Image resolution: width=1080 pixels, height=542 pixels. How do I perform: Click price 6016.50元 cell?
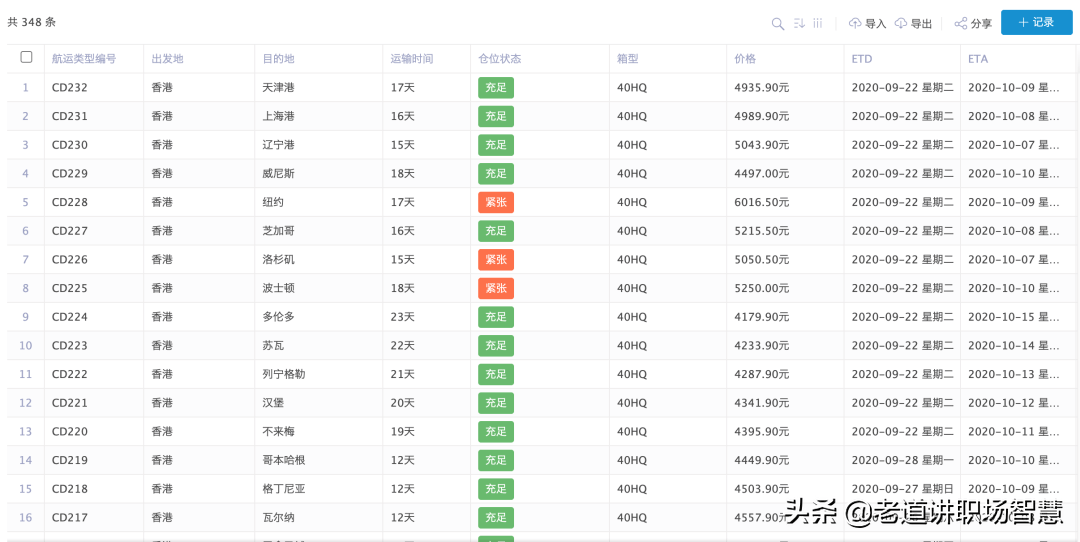point(785,202)
